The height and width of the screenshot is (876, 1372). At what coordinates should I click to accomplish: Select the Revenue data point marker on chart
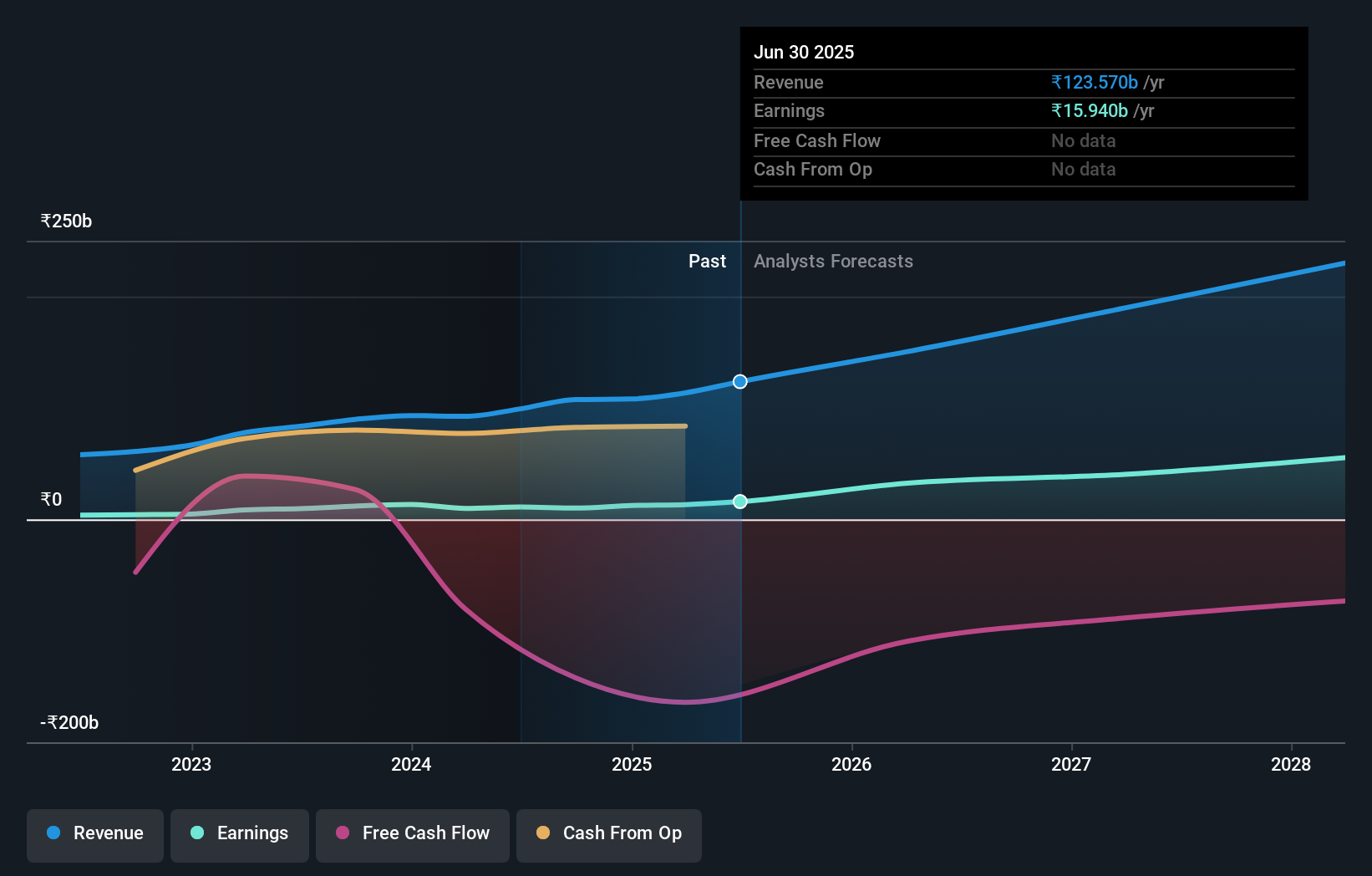click(739, 381)
